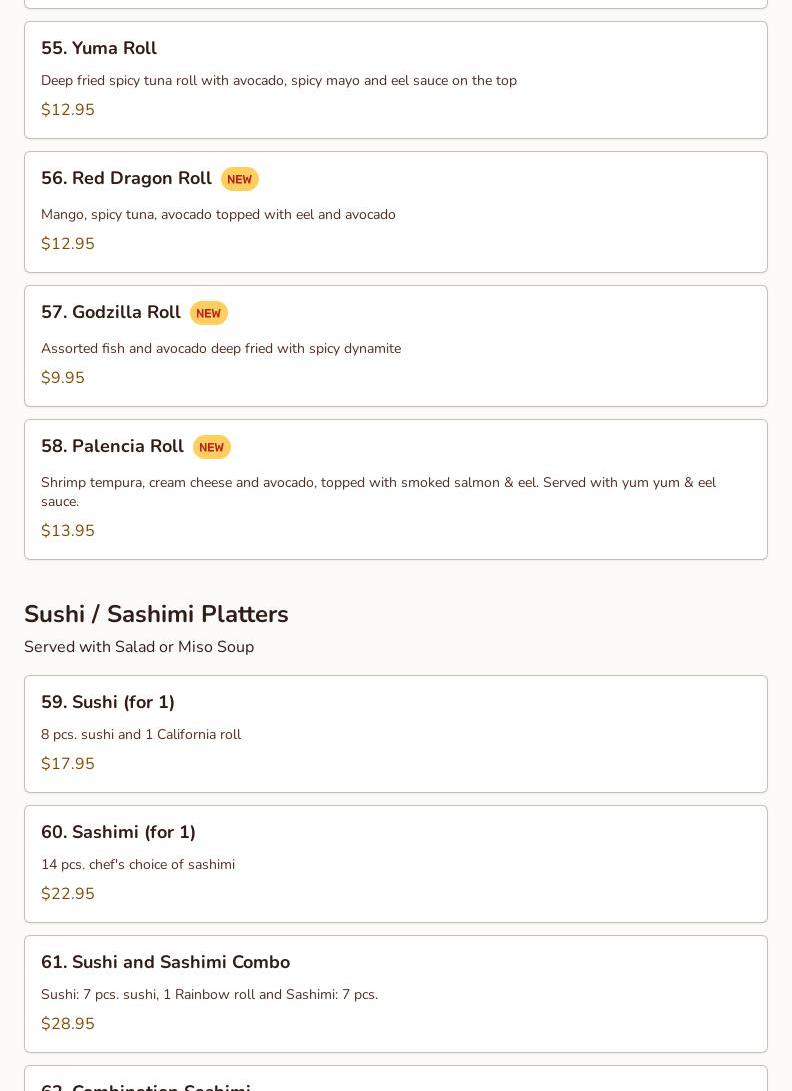Image resolution: width=792 pixels, height=1091 pixels.
Task: Click the $17.95 price for Sushi (for 1)
Action: pyautogui.click(x=68, y=764)
